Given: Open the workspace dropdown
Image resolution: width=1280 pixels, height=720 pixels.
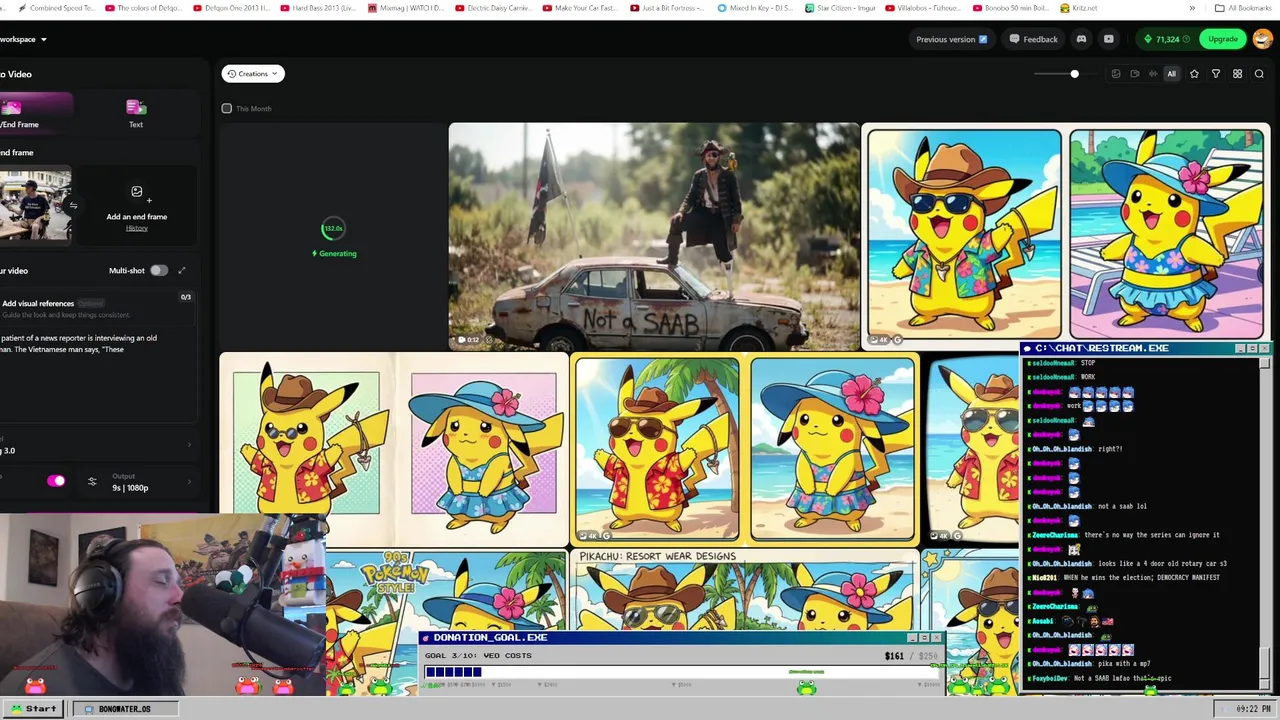Looking at the screenshot, I should [x=24, y=39].
